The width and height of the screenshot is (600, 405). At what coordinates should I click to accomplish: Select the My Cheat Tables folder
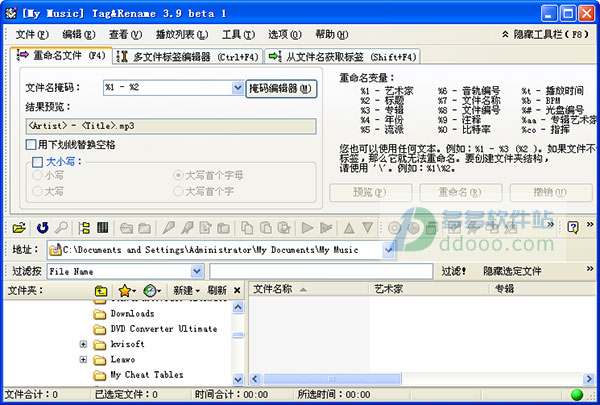coord(147,375)
